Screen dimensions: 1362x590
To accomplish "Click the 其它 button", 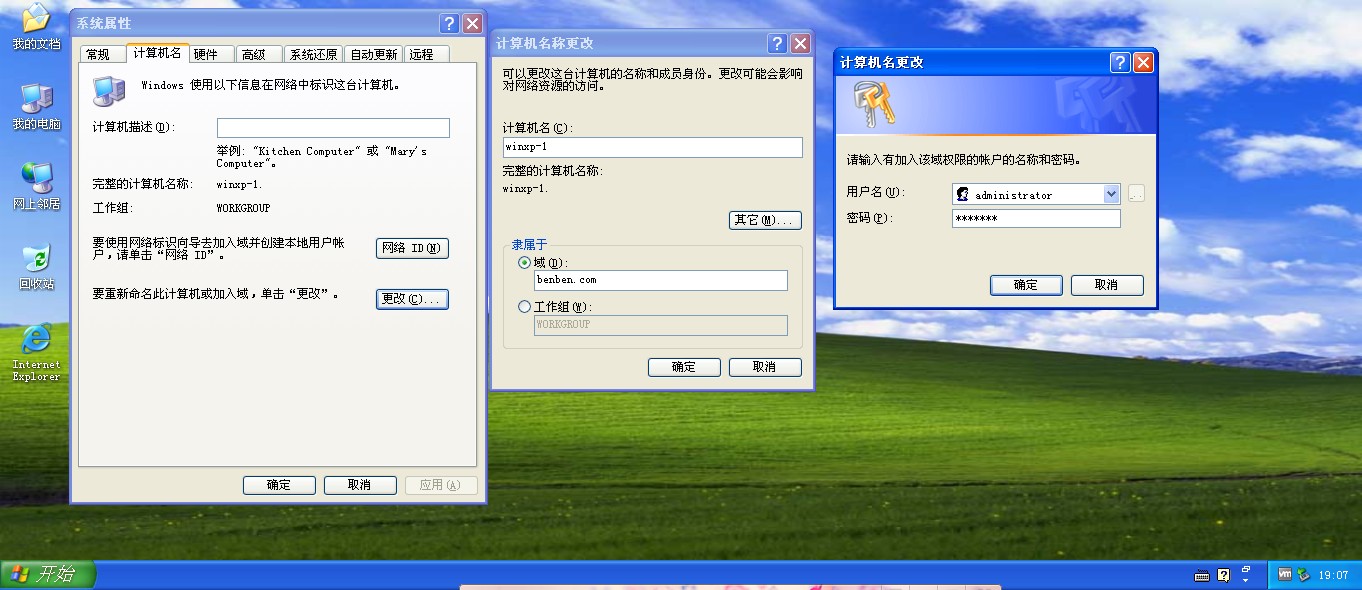I will click(x=765, y=220).
